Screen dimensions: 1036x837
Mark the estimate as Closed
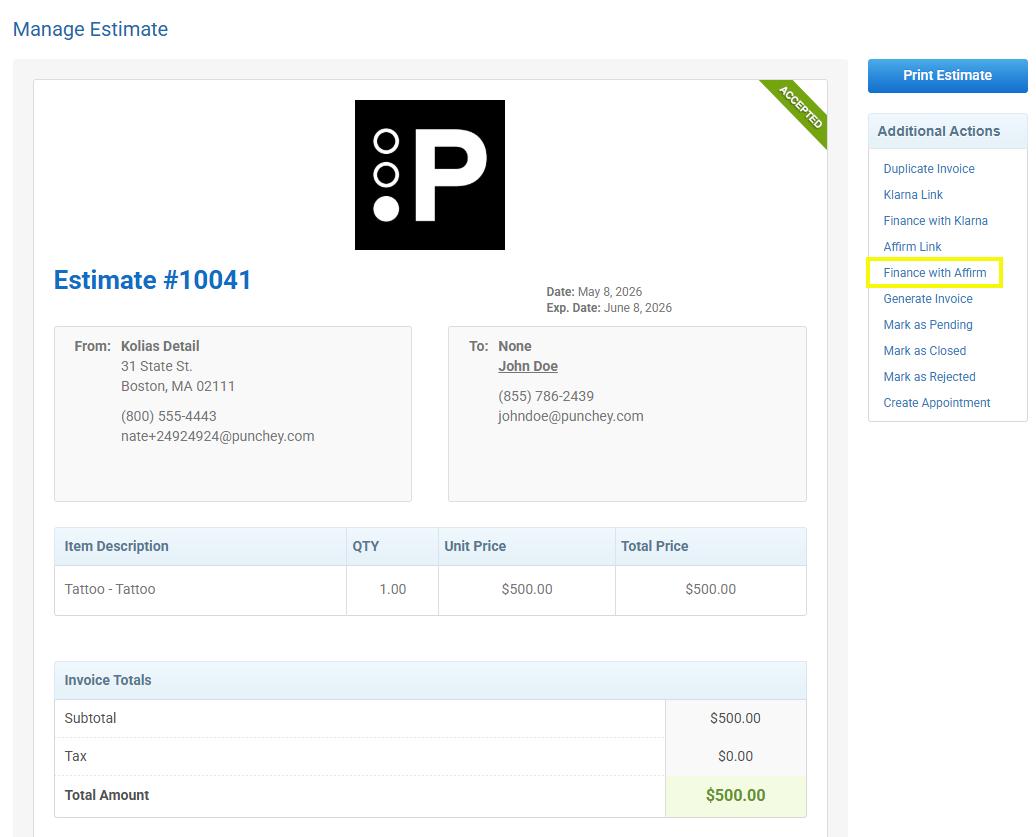924,351
